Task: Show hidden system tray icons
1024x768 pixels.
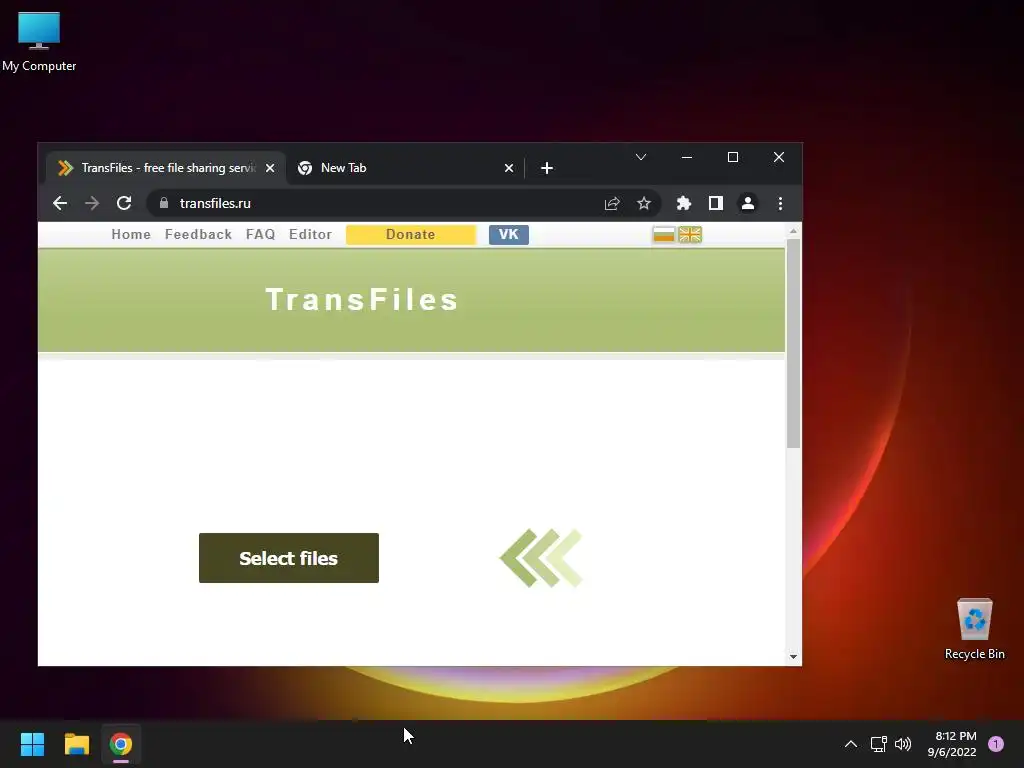Action: (851, 744)
